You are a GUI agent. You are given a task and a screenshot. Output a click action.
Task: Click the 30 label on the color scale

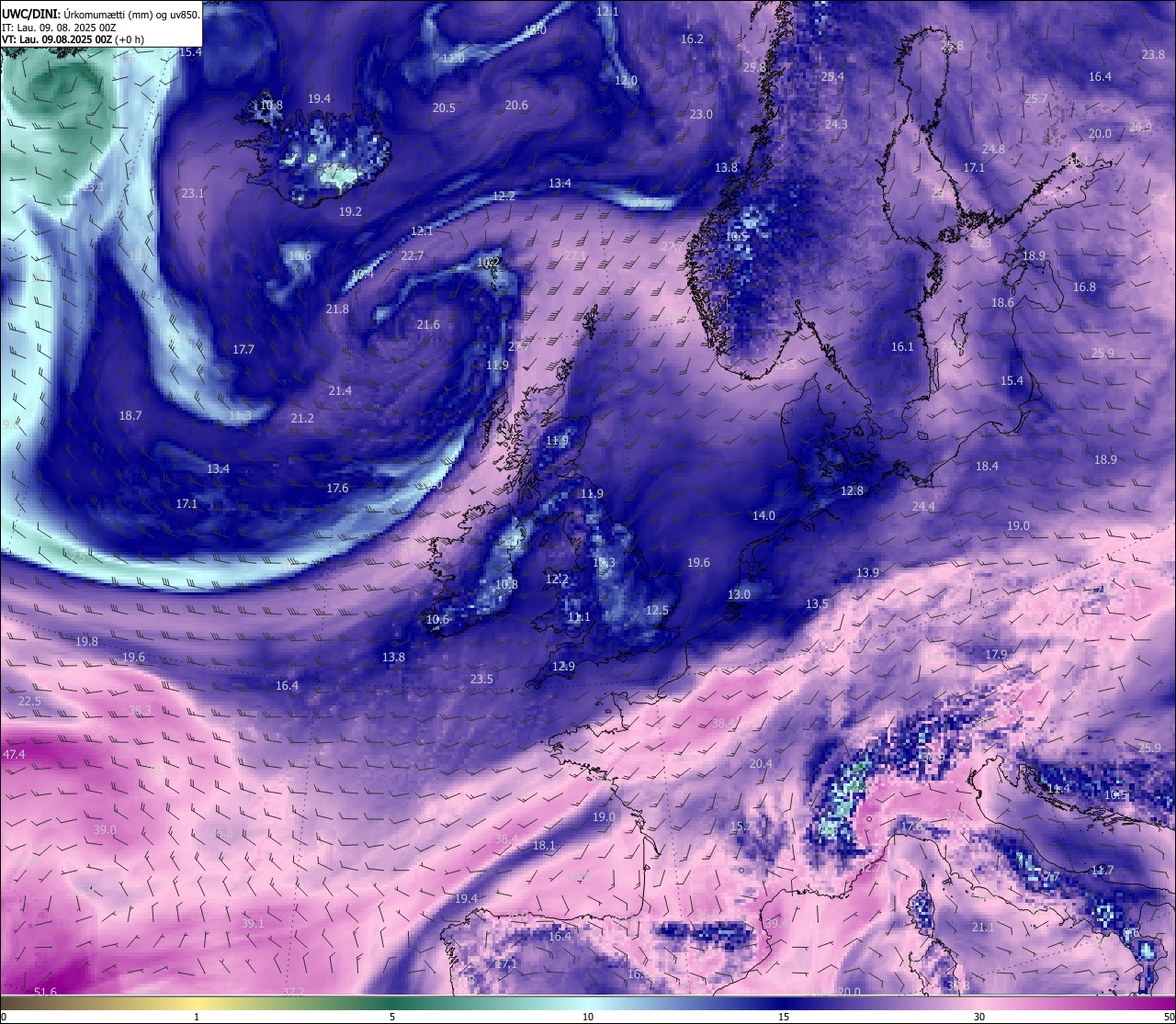[x=979, y=1017]
